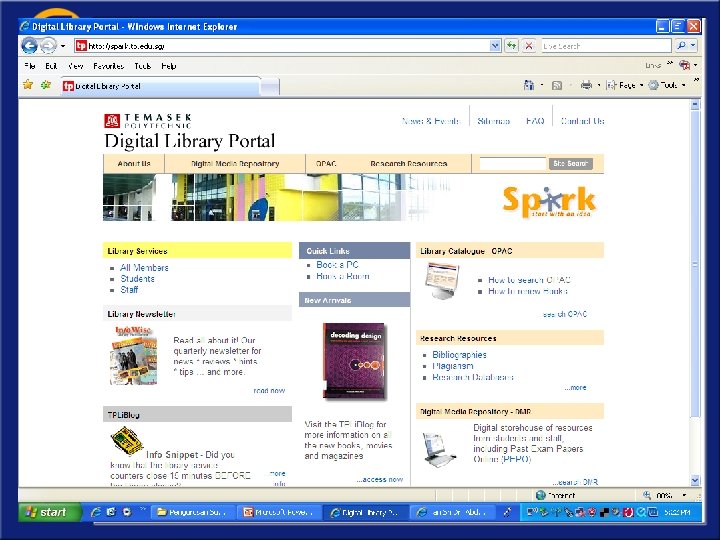This screenshot has height=540, width=720.
Task: Select the About Us navigation item
Action: (134, 164)
